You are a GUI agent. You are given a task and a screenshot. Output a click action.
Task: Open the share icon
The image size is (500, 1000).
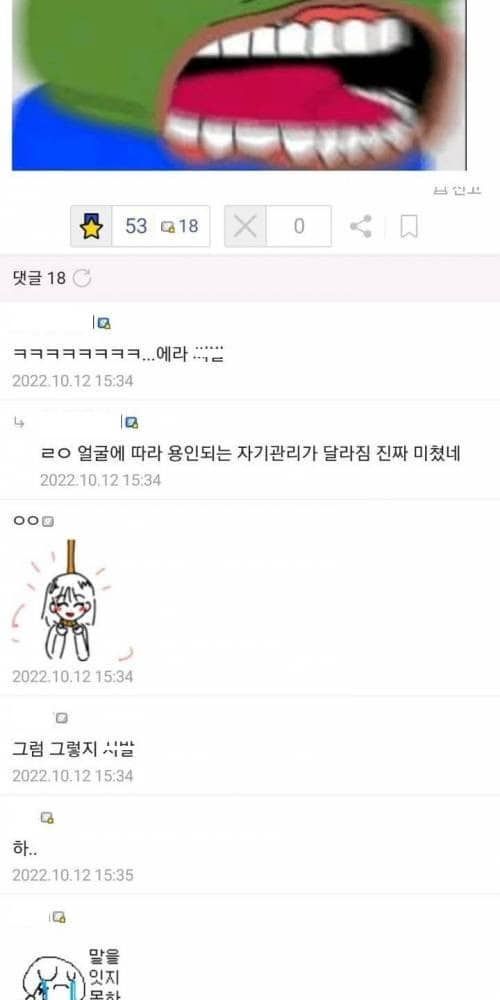tap(360, 226)
